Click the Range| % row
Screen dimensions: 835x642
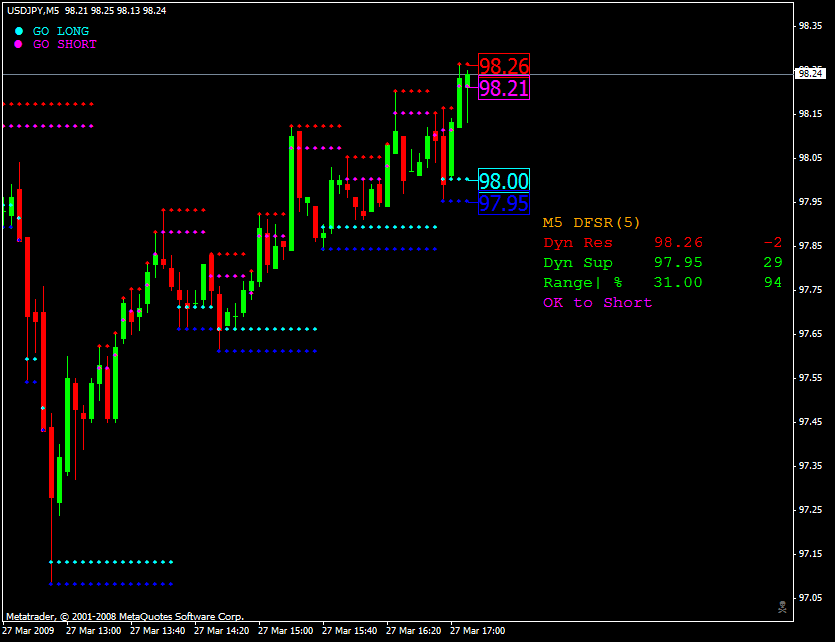[662, 282]
